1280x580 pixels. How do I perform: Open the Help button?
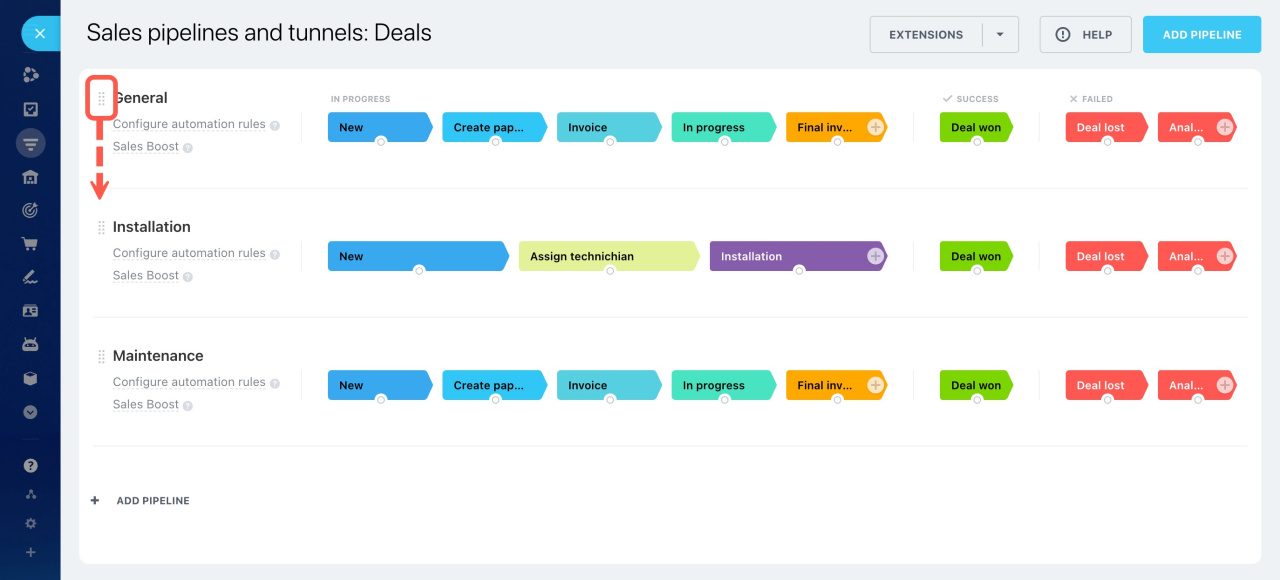(1085, 34)
